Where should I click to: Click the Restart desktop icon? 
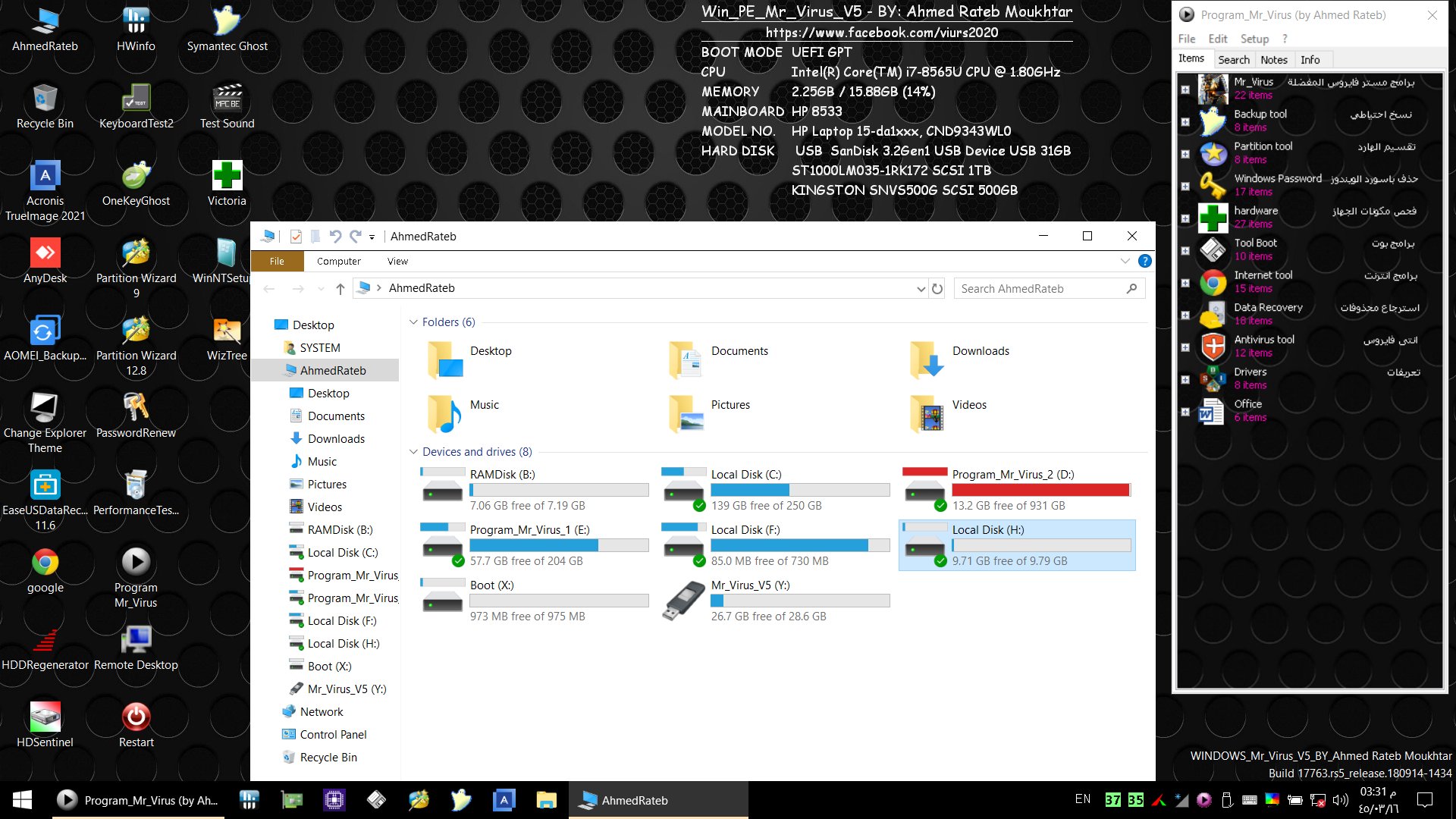click(136, 726)
